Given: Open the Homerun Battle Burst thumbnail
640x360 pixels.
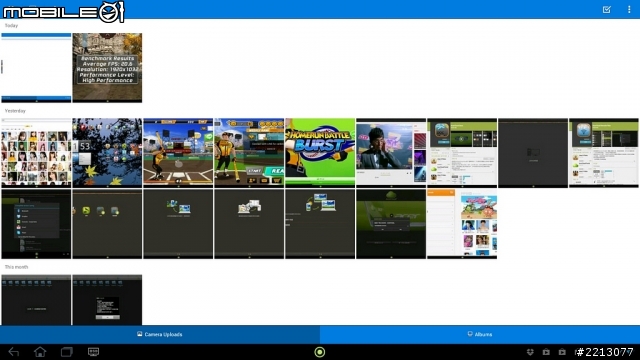Looking at the screenshot, I should [320, 153].
